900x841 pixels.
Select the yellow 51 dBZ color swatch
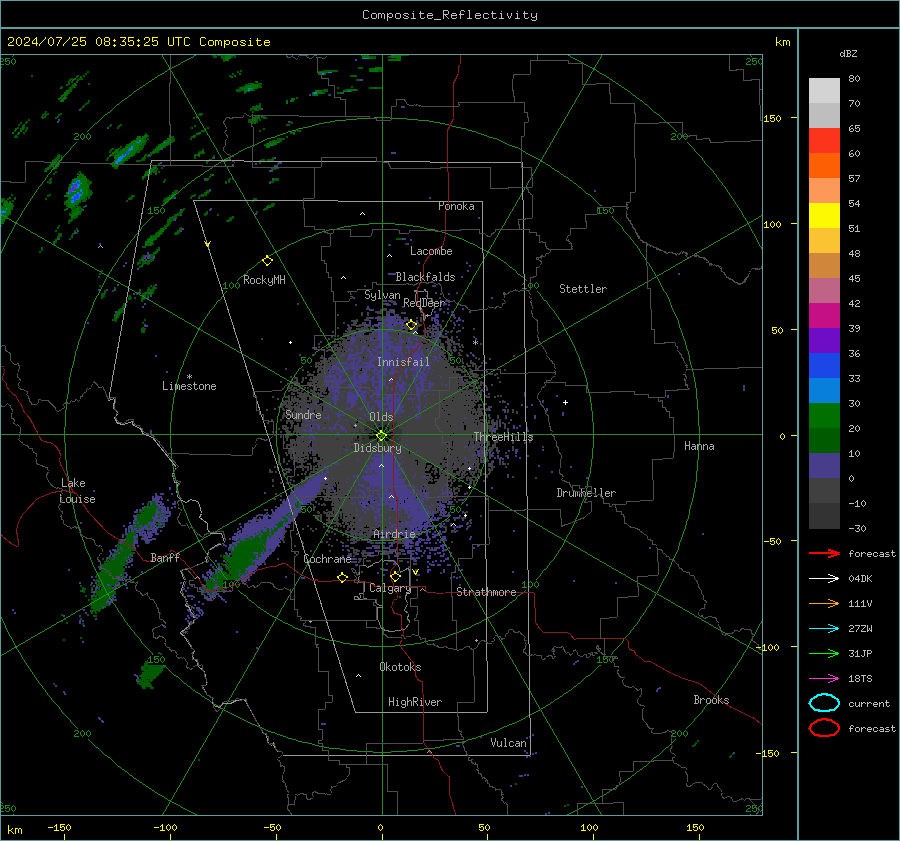824,215
